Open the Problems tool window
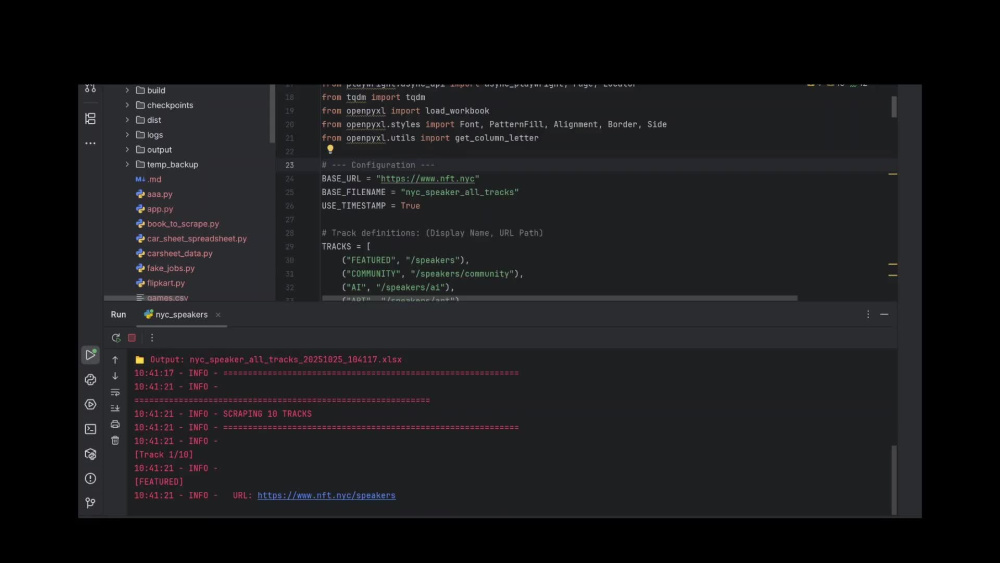1000x563 pixels. 91,478
